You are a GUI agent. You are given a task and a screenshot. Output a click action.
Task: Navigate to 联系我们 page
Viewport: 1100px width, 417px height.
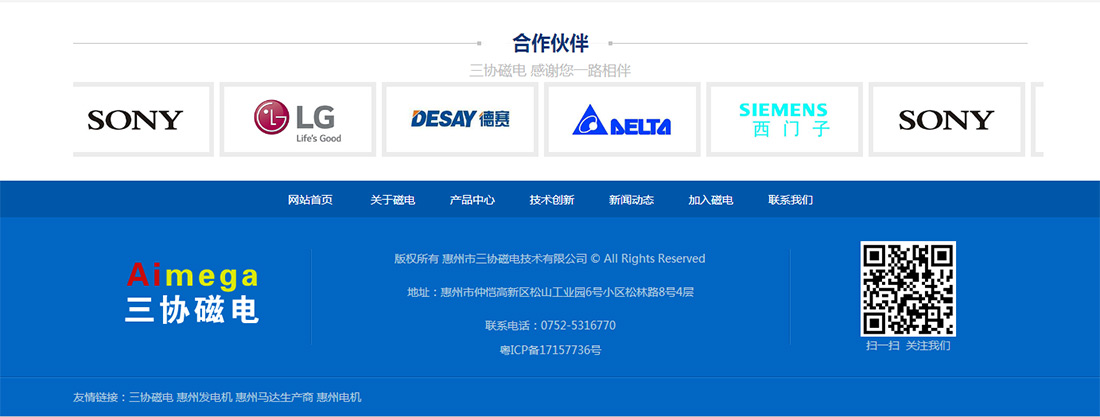(790, 200)
